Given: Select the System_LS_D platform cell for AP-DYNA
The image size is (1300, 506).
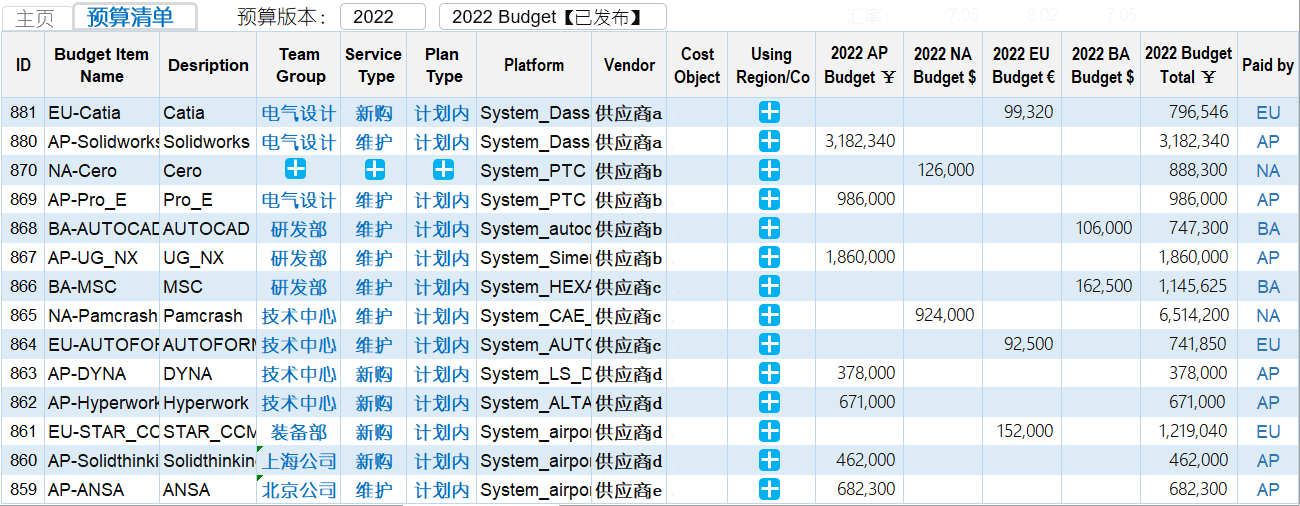Looking at the screenshot, I should pos(534,374).
